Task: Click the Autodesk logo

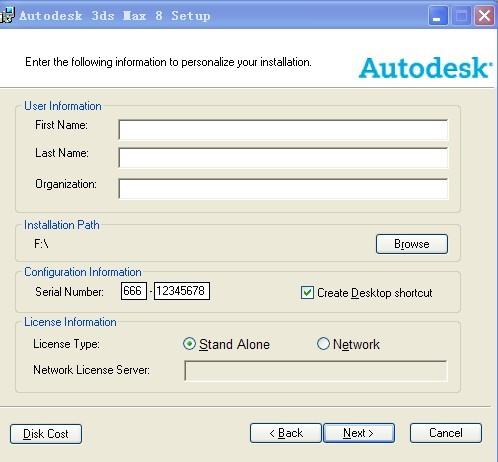Action: 425,68
